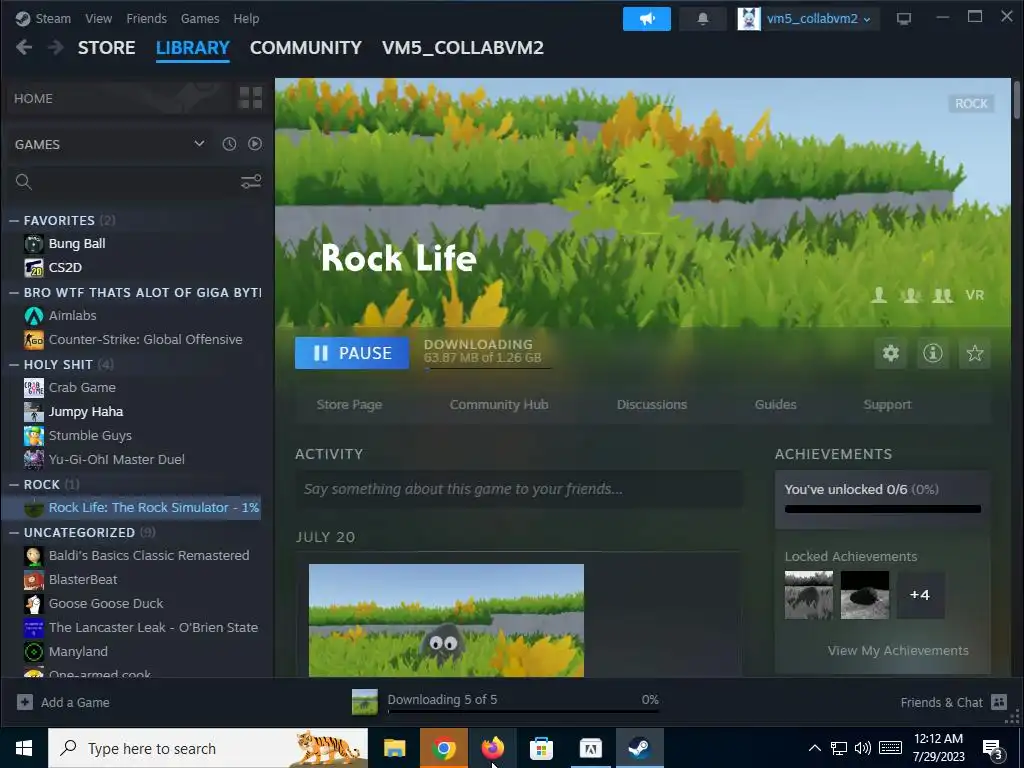The width and height of the screenshot is (1024, 768).
Task: Open the Friends & Chat icon
Action: coord(999,702)
